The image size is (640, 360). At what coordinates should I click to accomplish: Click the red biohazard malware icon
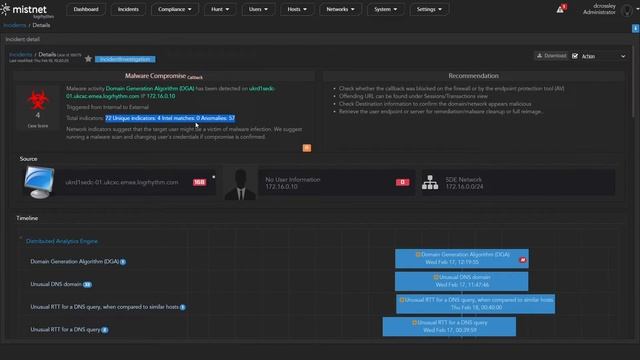pos(38,100)
